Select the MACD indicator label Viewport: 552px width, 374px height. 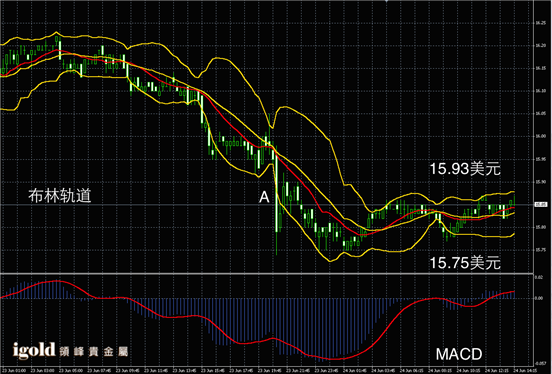(x=459, y=354)
